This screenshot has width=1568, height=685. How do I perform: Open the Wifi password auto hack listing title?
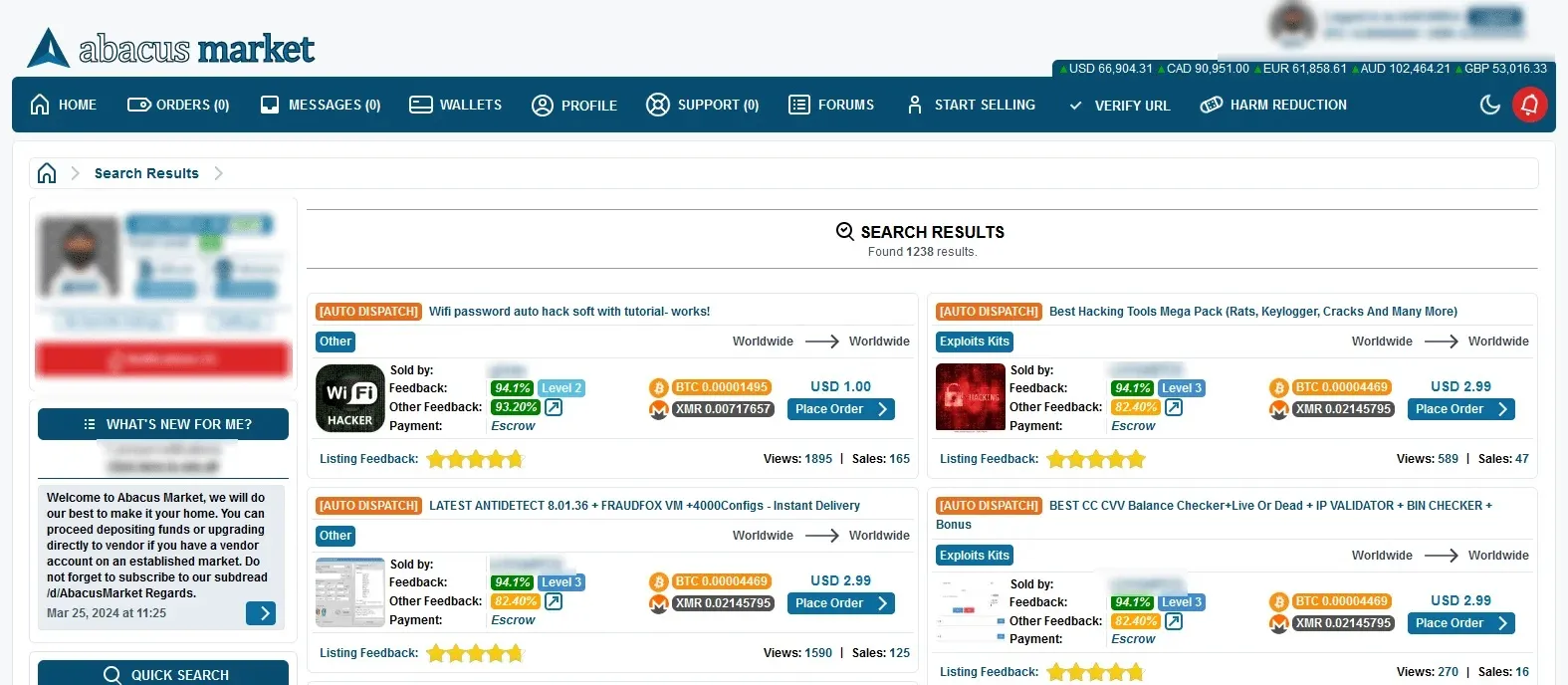coord(569,312)
